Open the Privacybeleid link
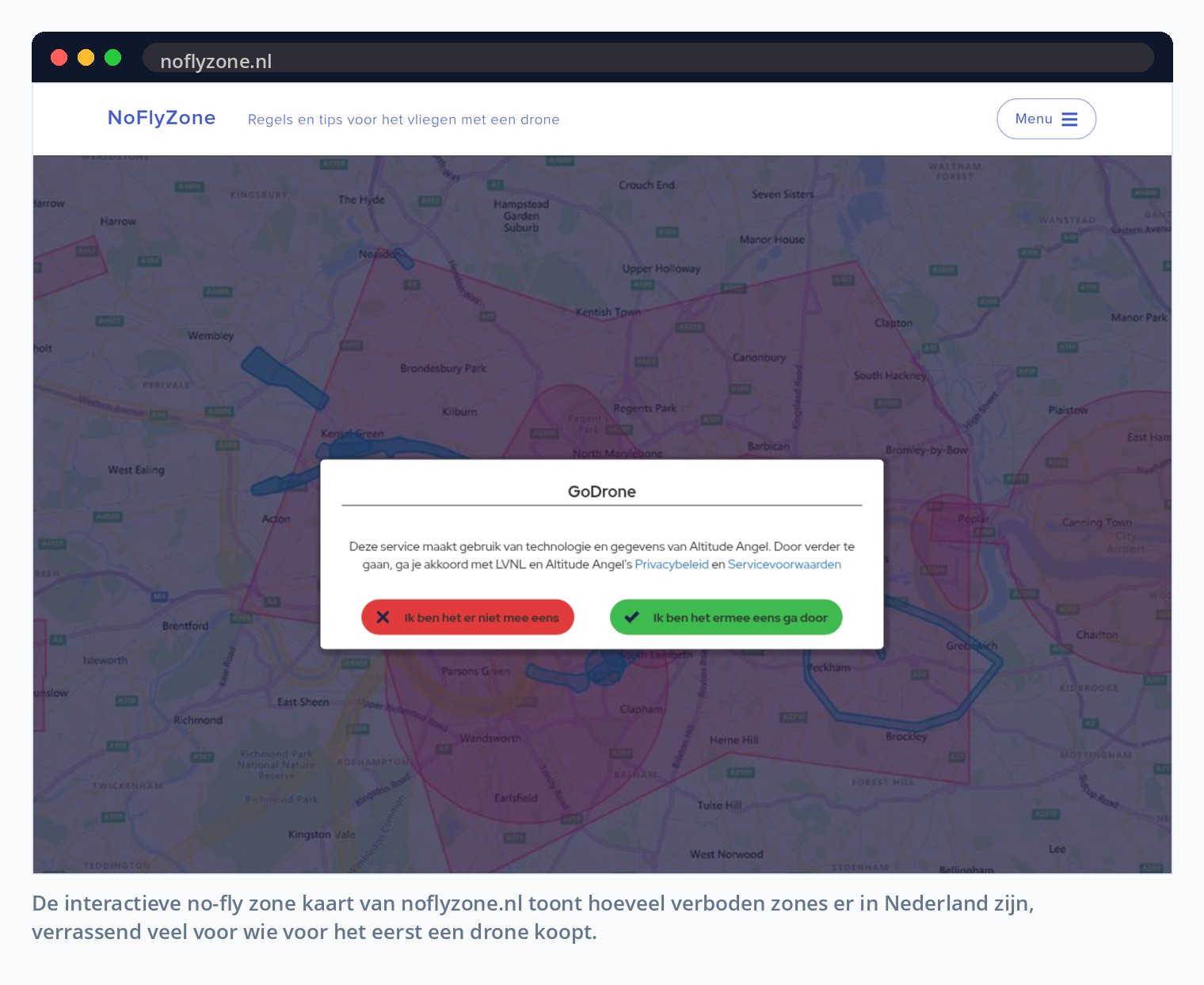 (672, 565)
